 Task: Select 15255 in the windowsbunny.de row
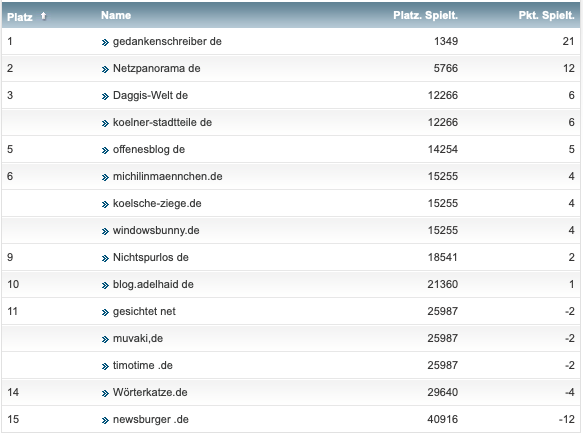[443, 230]
